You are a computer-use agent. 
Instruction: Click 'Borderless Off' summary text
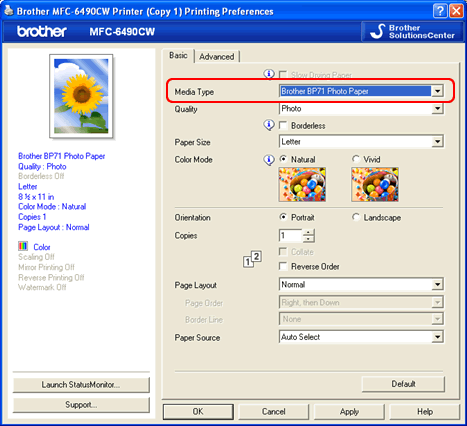pos(41,176)
